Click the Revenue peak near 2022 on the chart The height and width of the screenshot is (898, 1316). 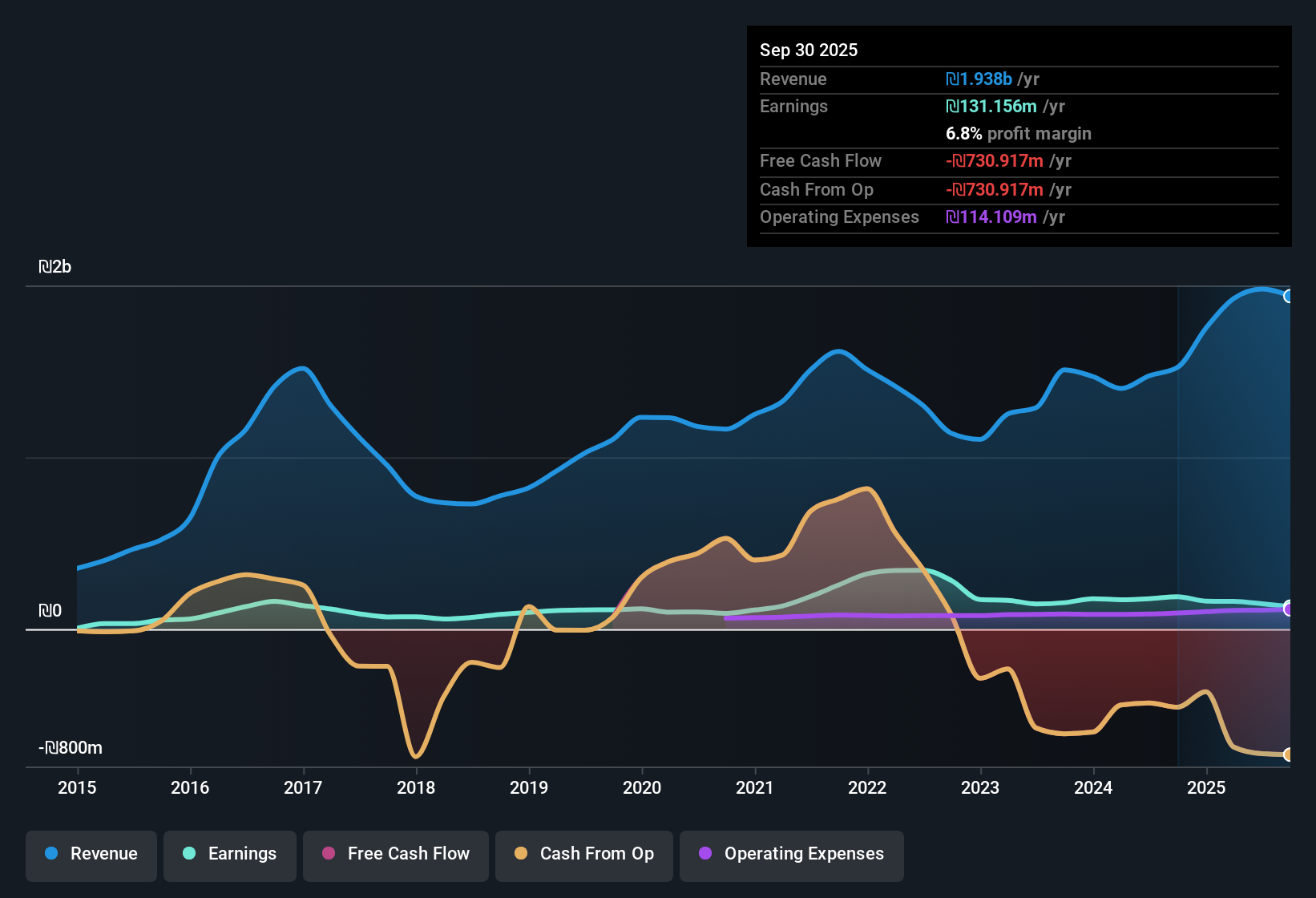pyautogui.click(x=837, y=350)
